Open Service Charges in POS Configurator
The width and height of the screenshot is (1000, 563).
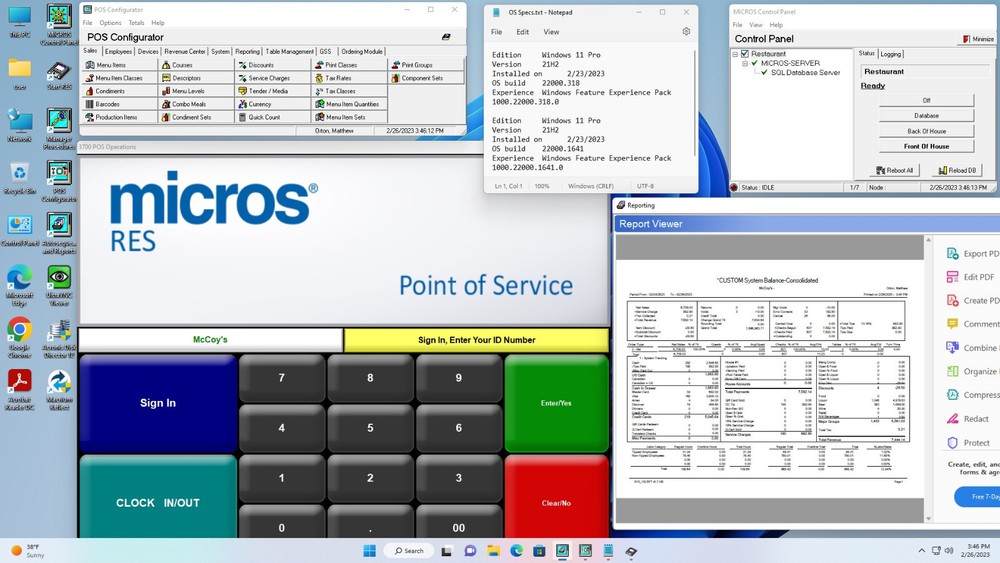pos(272,78)
